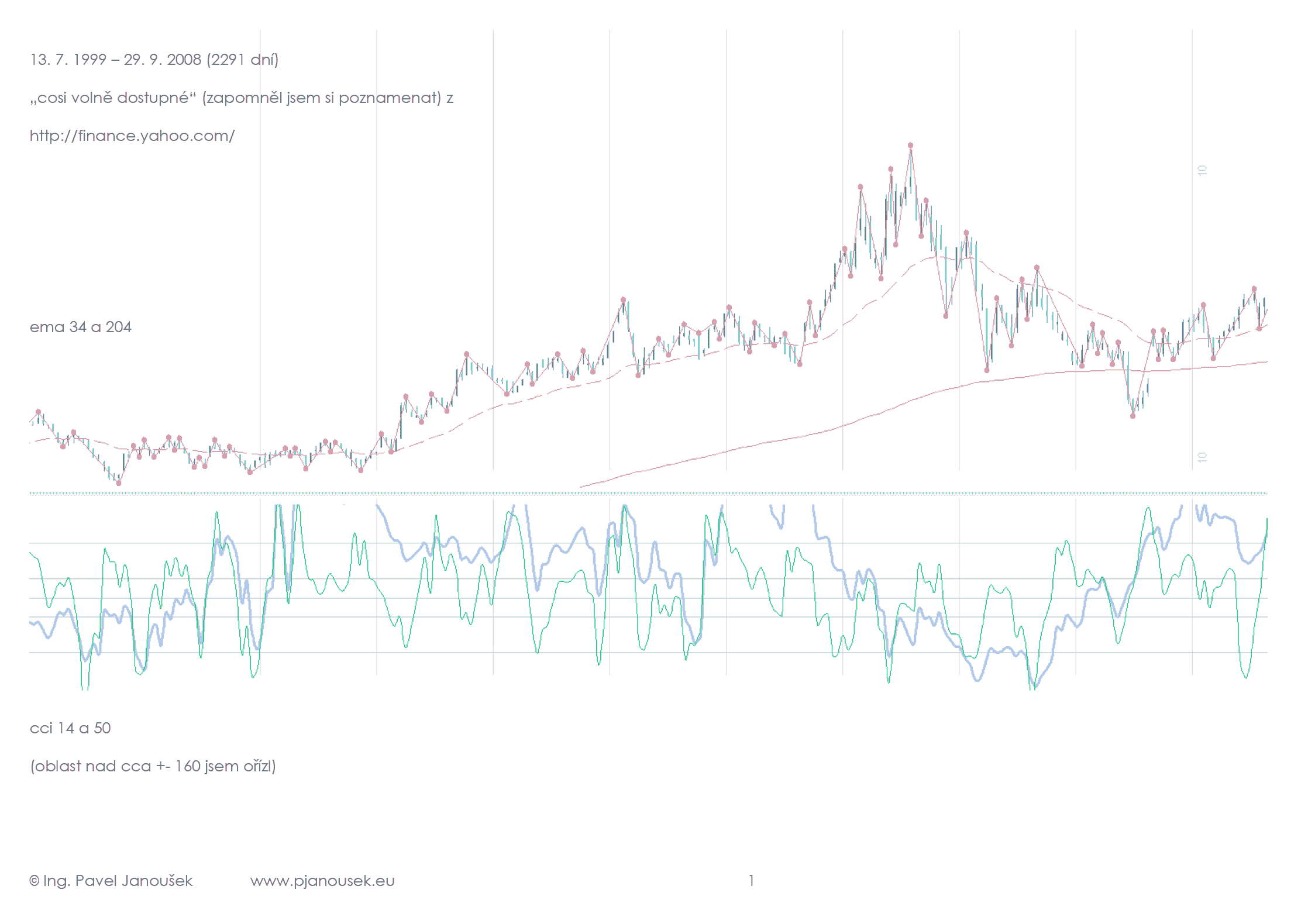Click the deep trough marker near price chart's right end

(1133, 416)
